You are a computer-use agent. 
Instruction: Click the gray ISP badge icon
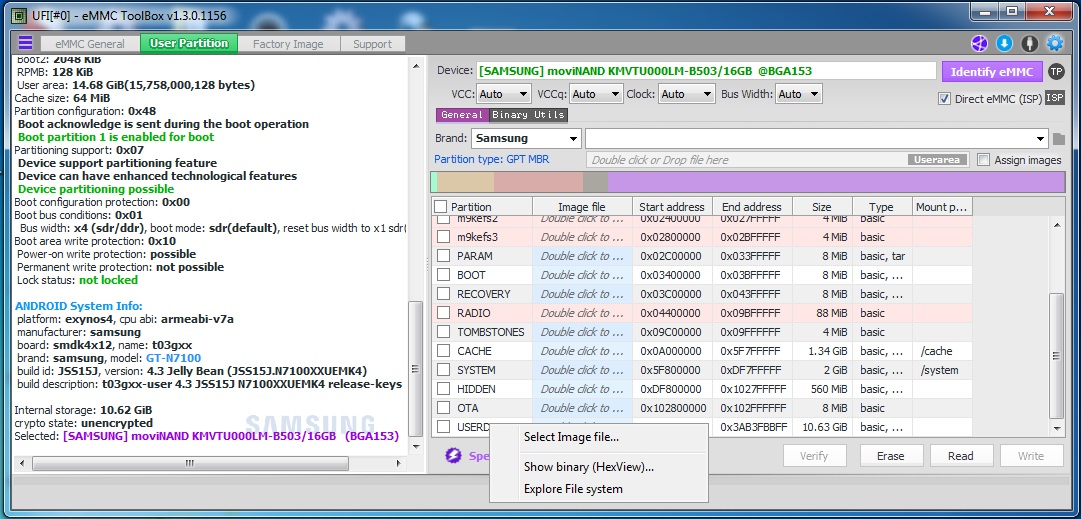coord(1055,98)
